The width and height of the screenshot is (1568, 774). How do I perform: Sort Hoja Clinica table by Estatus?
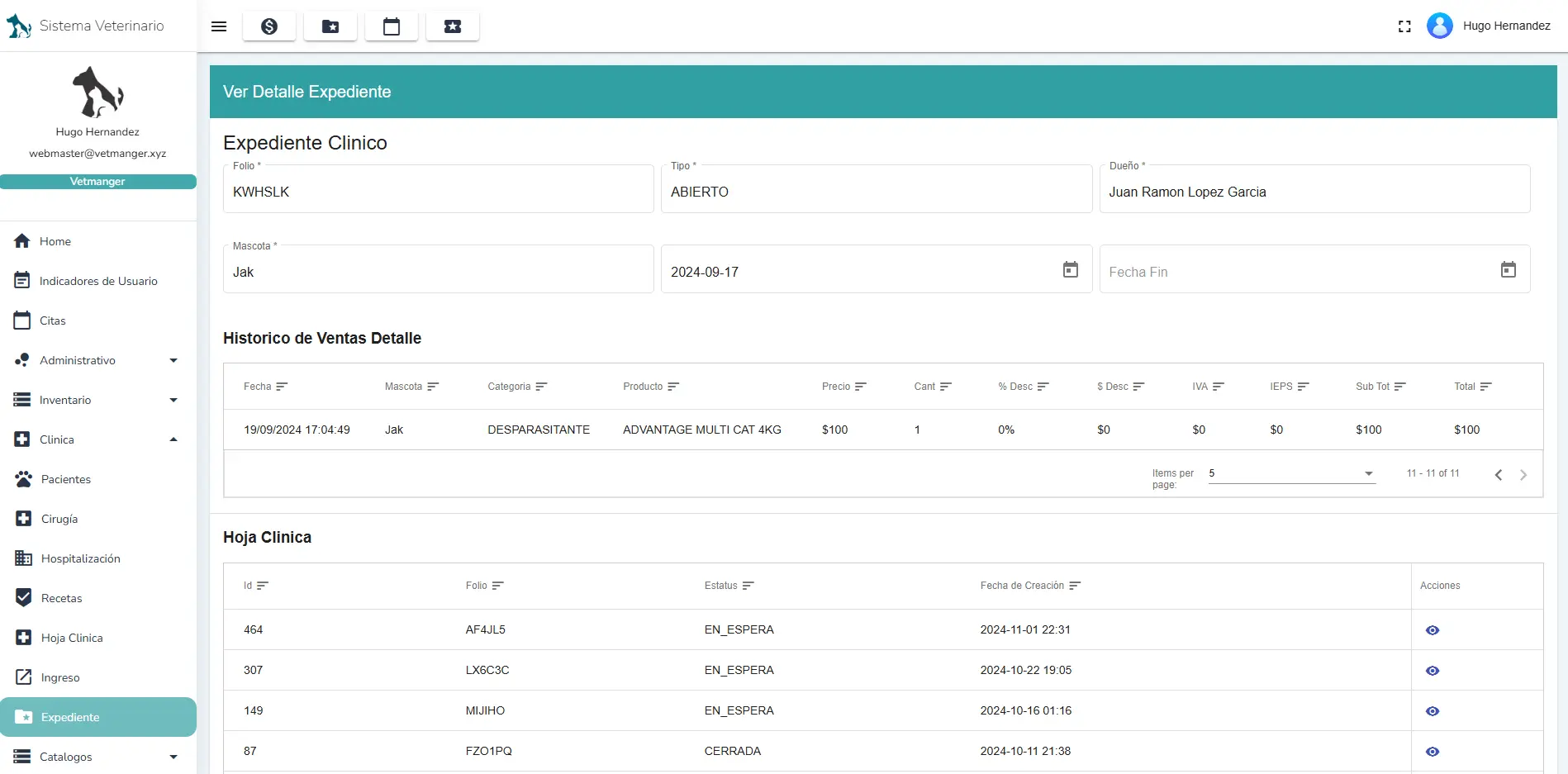click(x=729, y=586)
